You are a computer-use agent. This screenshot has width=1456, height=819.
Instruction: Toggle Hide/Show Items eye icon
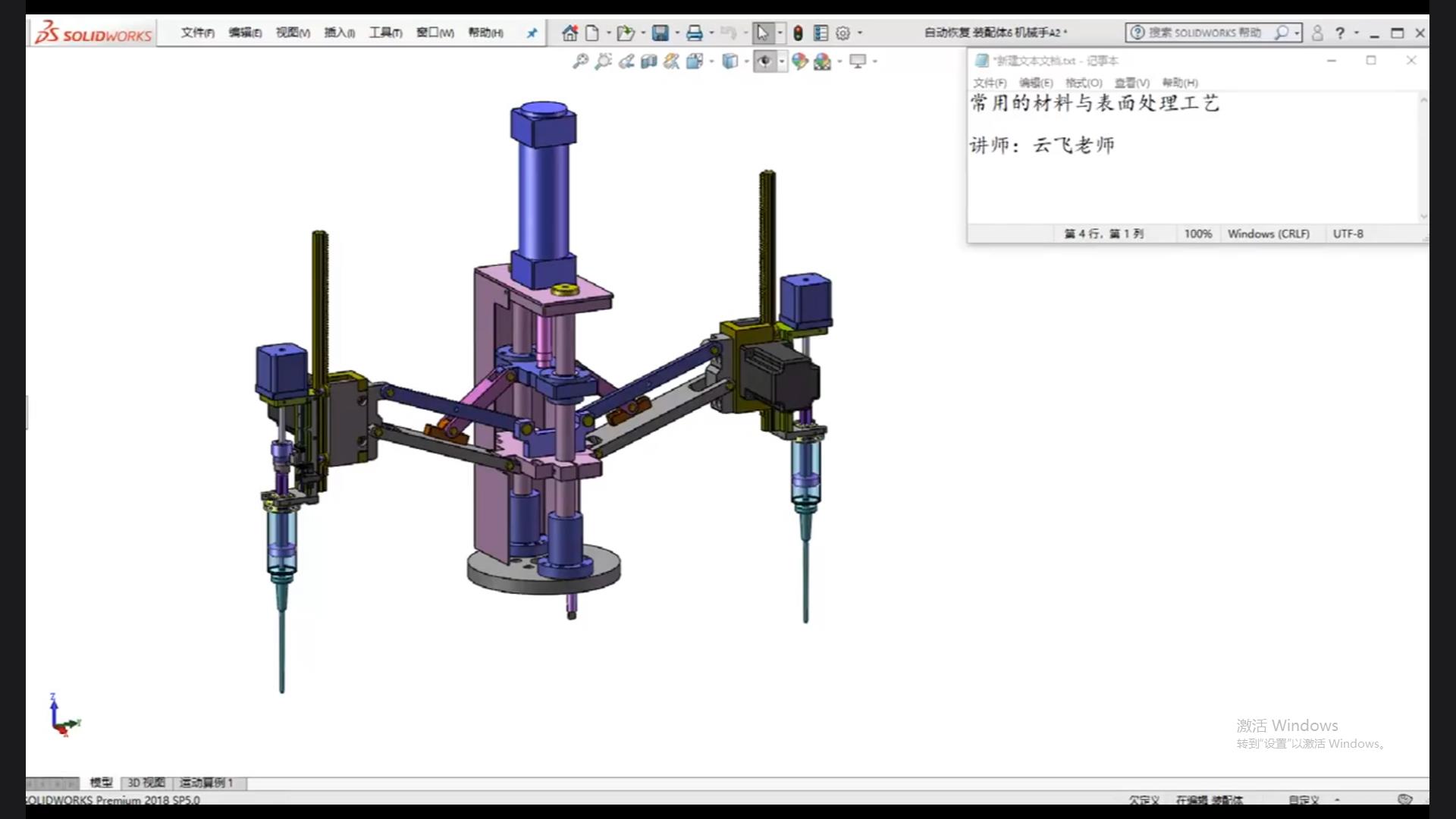click(764, 61)
